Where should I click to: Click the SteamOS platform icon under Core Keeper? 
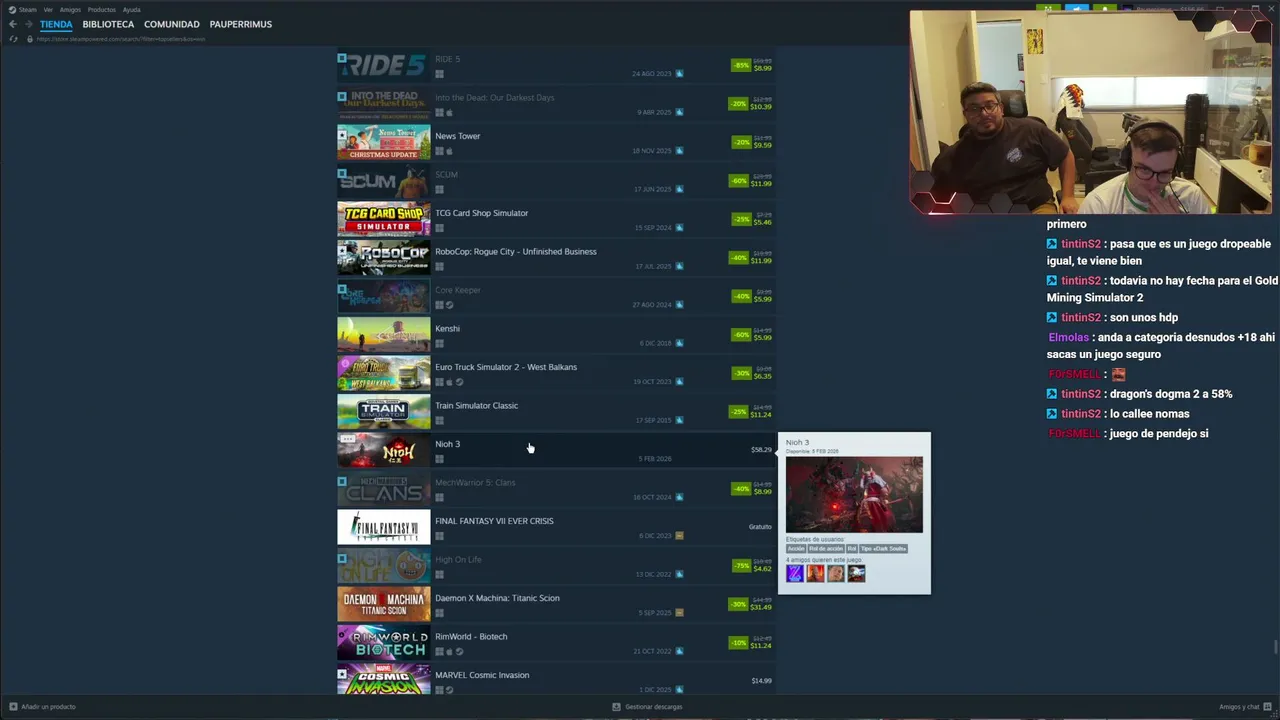pos(449,305)
